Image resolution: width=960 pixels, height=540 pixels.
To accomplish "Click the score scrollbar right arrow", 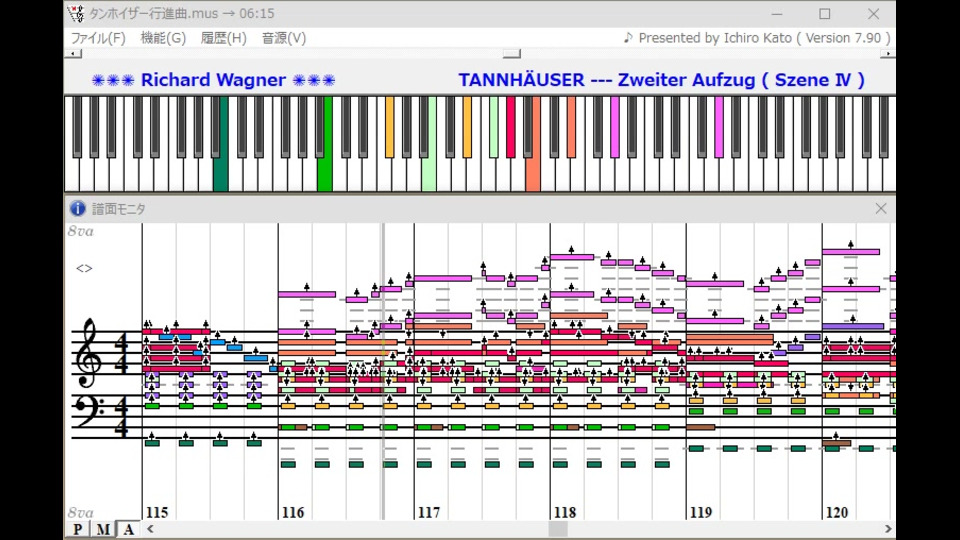I will tap(888, 529).
